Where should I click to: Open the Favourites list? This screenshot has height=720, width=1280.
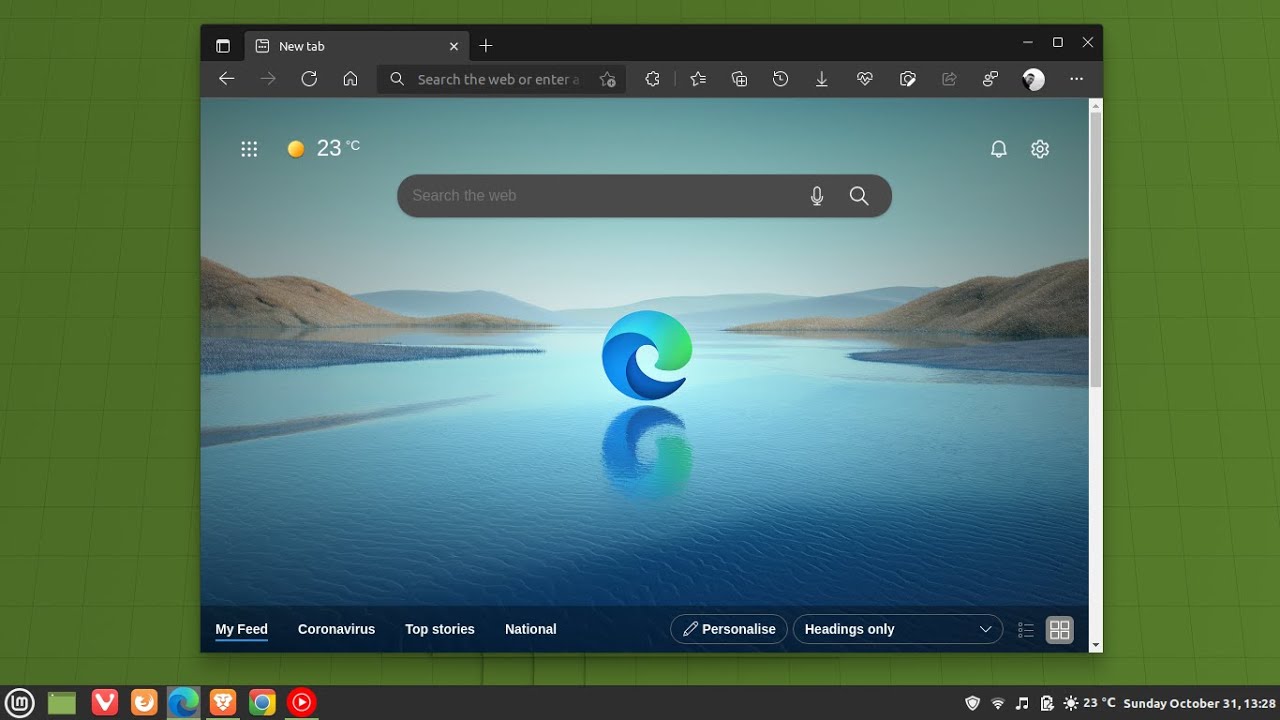point(698,79)
